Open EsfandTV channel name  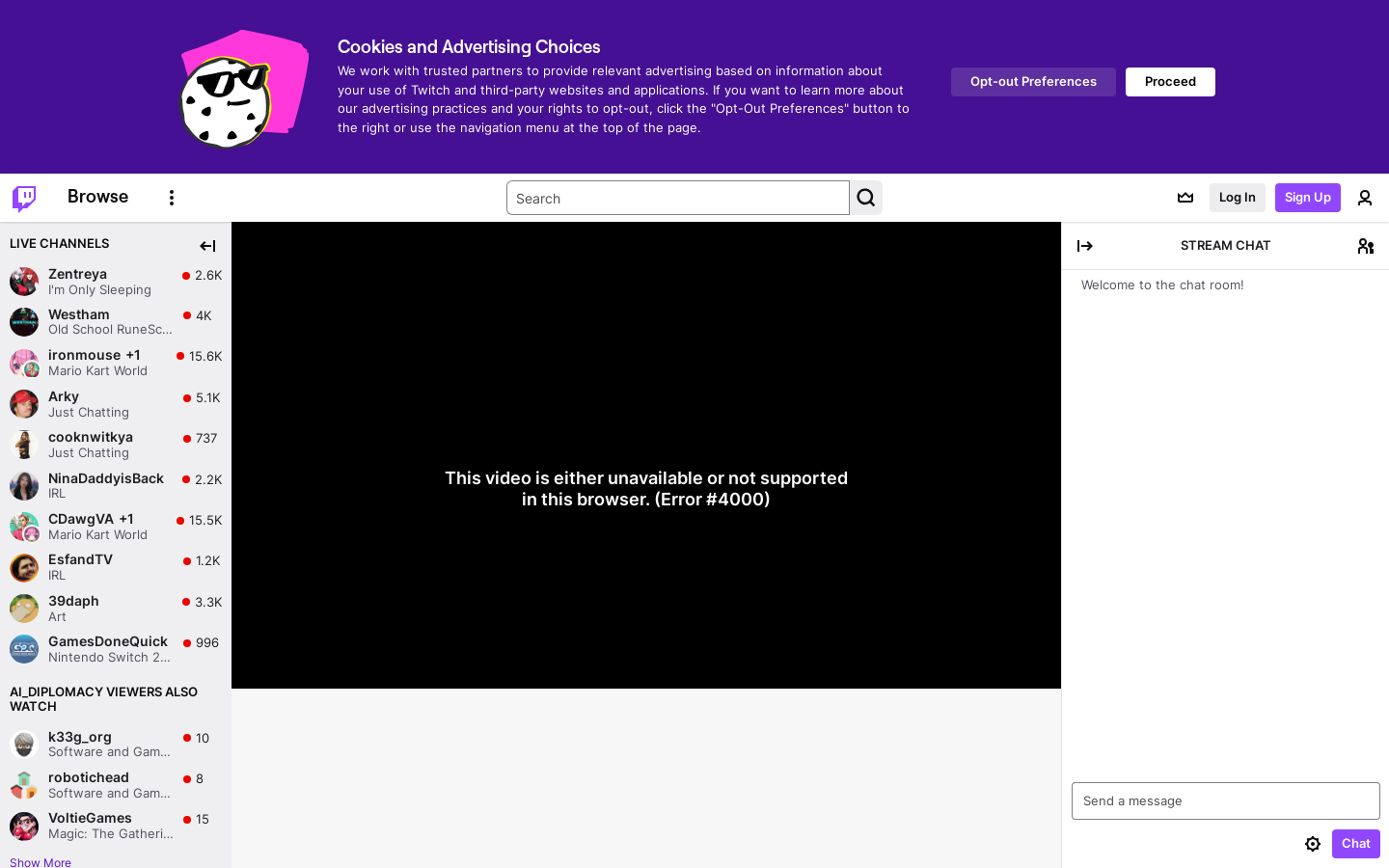(x=80, y=559)
